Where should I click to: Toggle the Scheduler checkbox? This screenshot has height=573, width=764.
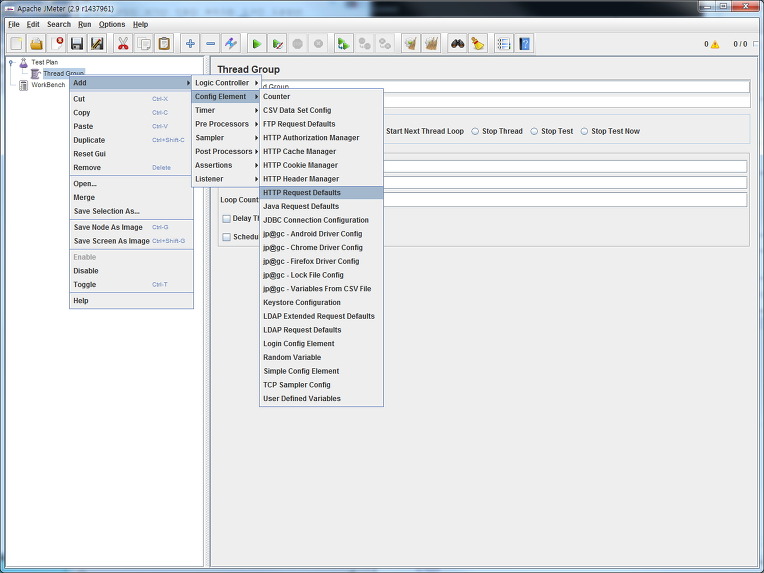tap(227, 237)
